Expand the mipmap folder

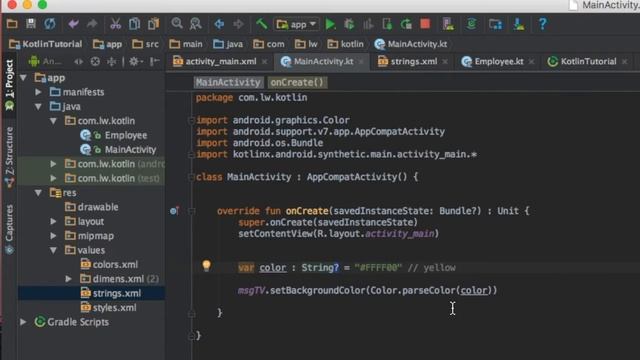point(53,236)
